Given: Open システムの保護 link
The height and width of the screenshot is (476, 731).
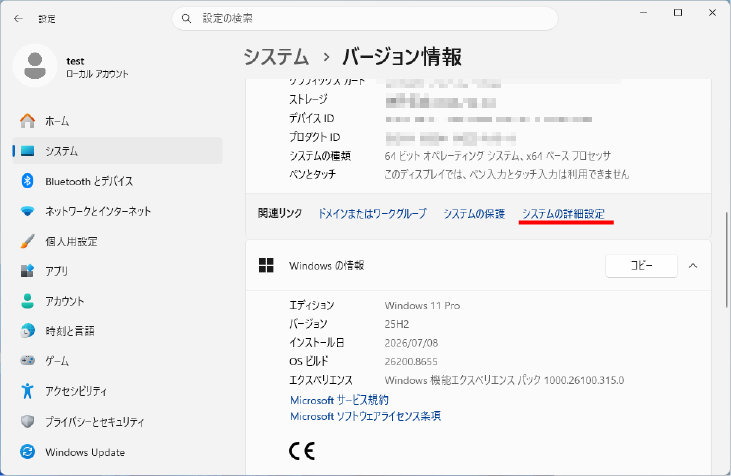Looking at the screenshot, I should 474,214.
